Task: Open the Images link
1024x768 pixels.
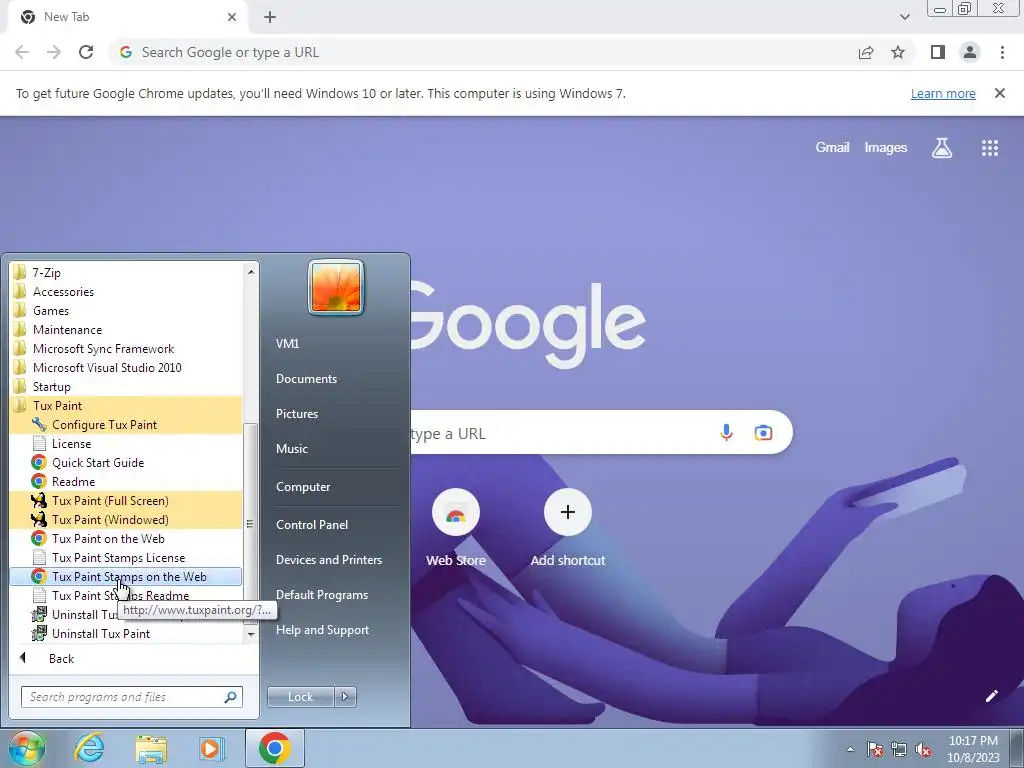Action: pos(886,148)
